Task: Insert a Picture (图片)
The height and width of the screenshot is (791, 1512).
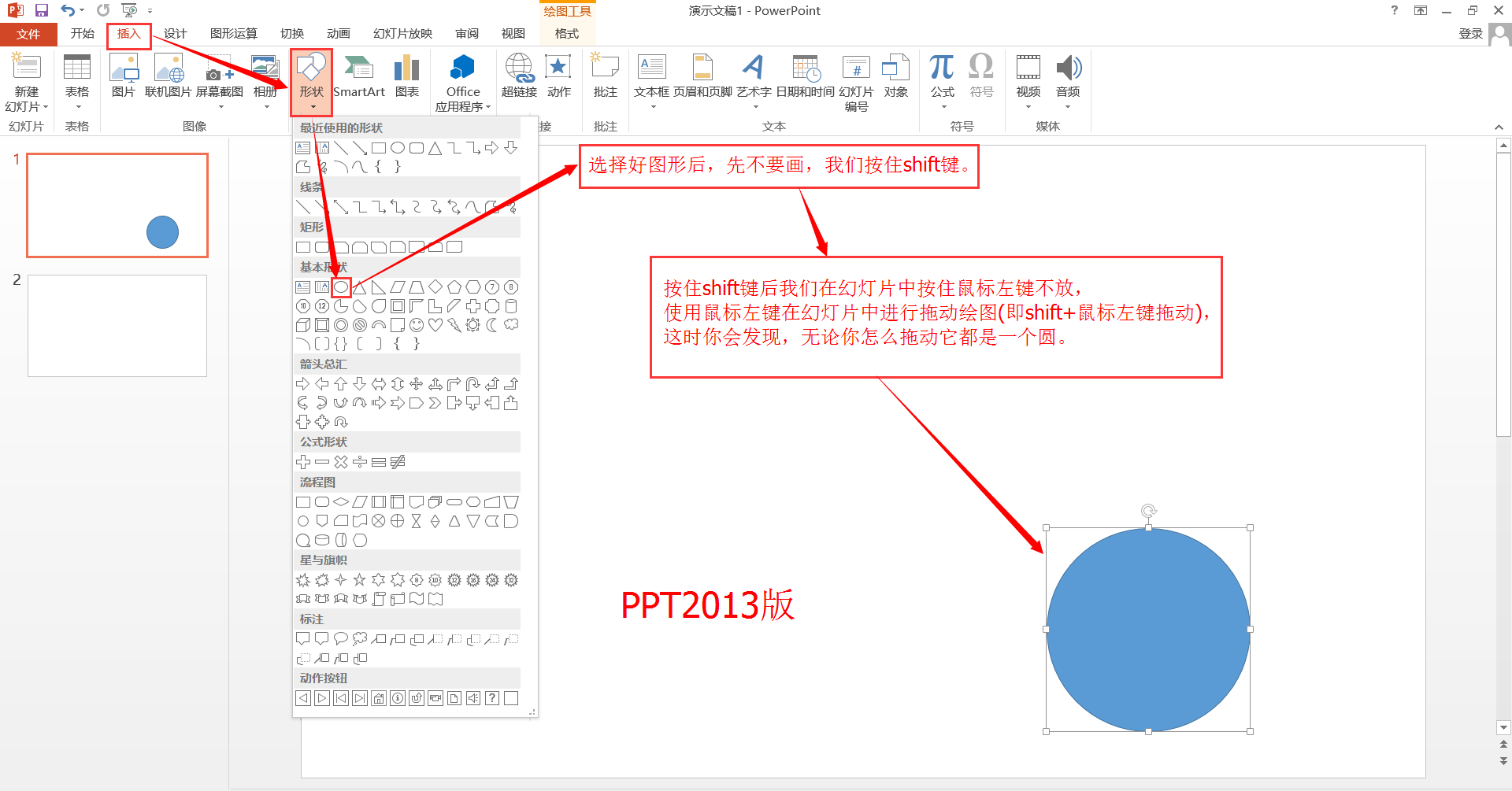Action: click(x=124, y=76)
